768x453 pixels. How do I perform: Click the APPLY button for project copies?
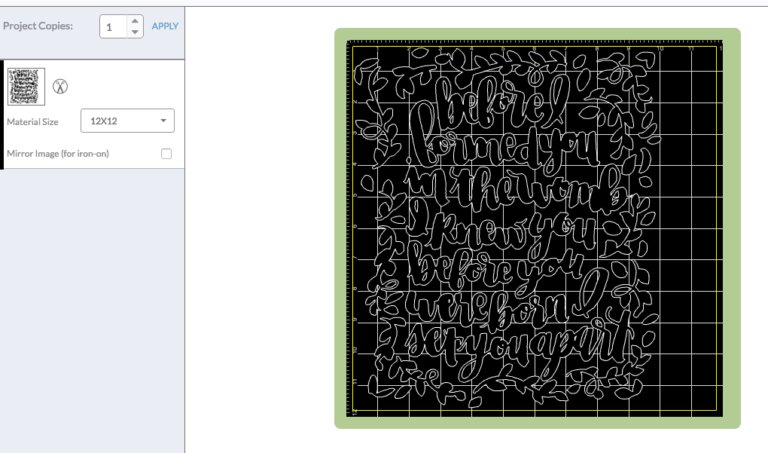click(x=164, y=26)
